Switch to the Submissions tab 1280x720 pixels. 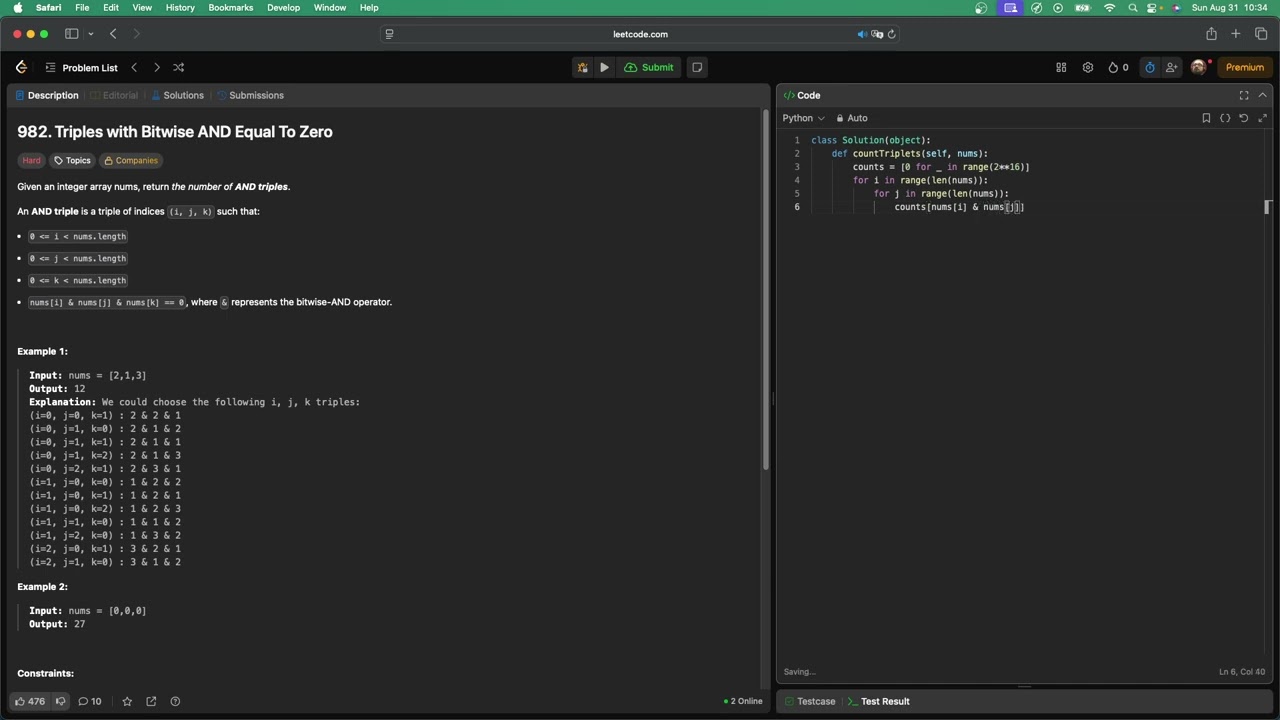[250, 95]
